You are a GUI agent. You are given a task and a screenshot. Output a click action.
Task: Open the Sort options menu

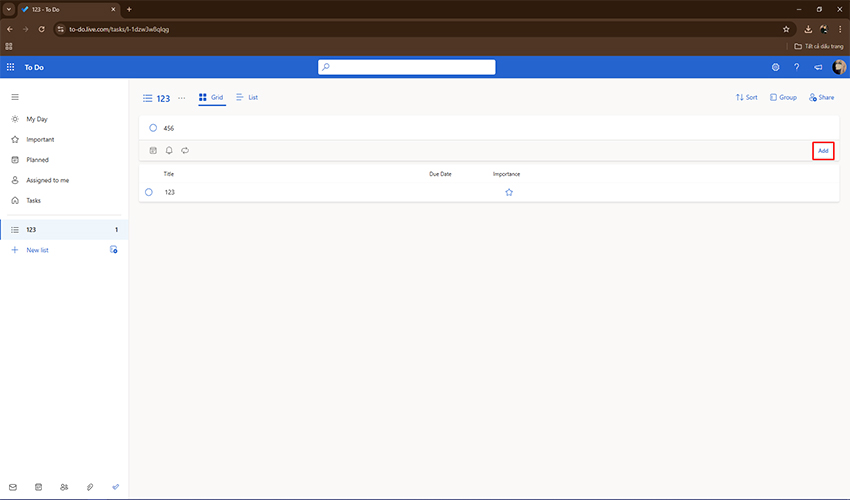746,98
